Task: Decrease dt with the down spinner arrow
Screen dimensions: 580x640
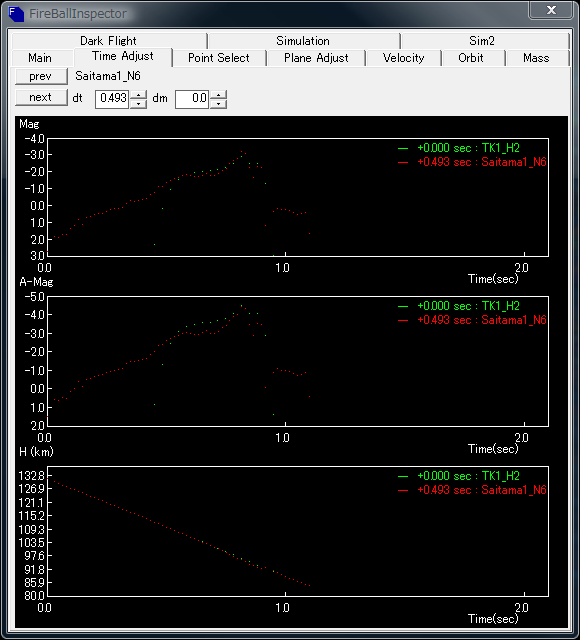Action: (x=138, y=104)
